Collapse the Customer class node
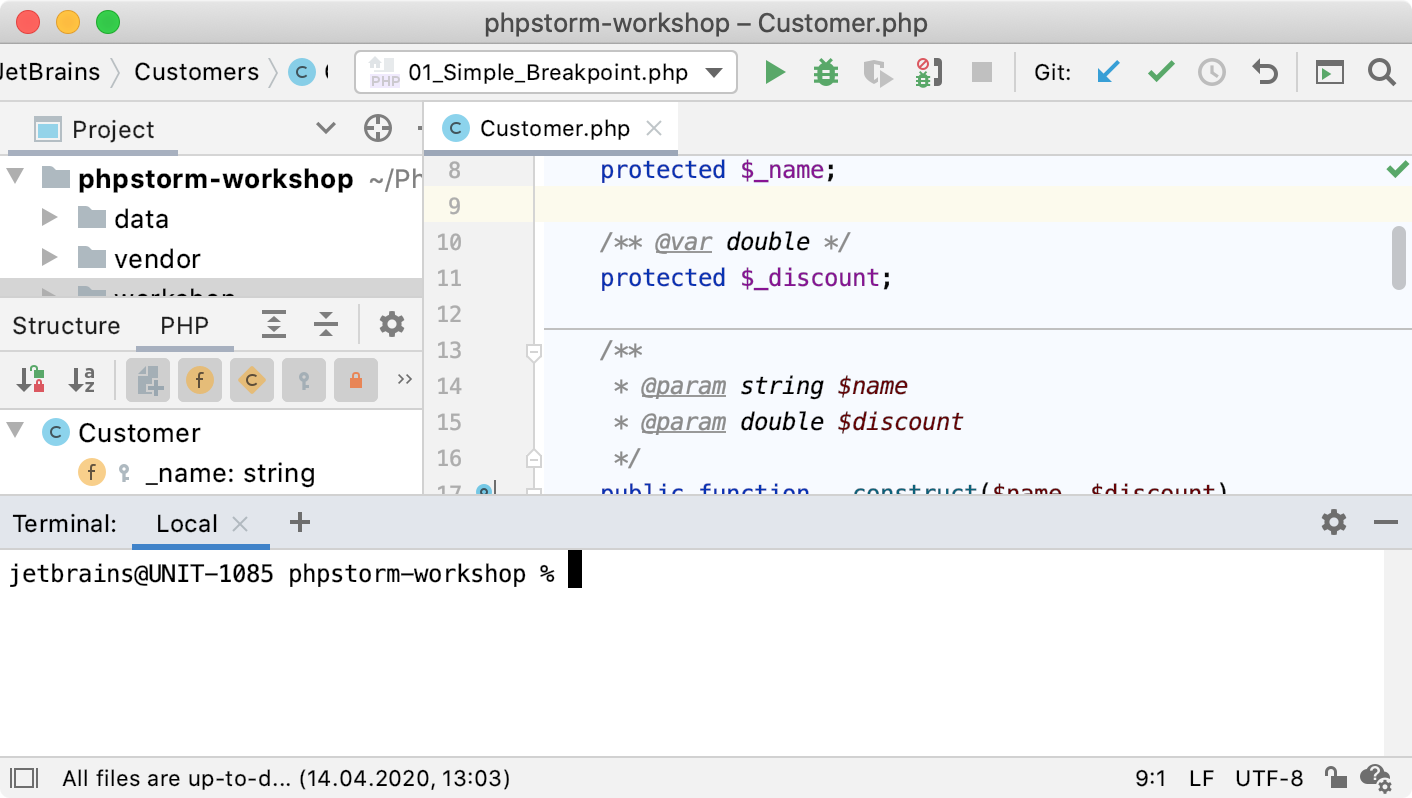Image resolution: width=1412 pixels, height=798 pixels. (16, 432)
